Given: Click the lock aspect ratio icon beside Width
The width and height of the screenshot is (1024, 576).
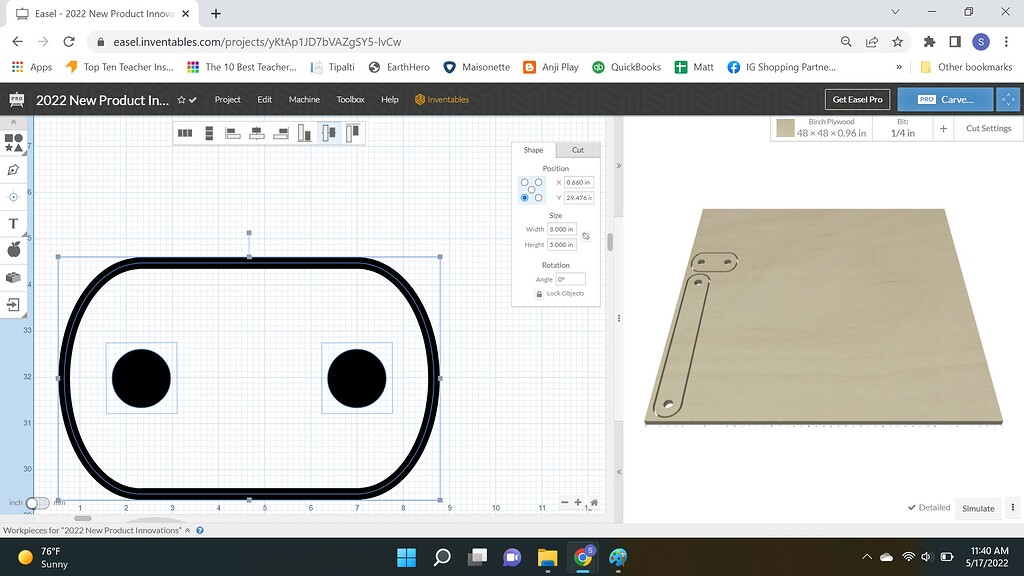Looking at the screenshot, I should coord(586,236).
